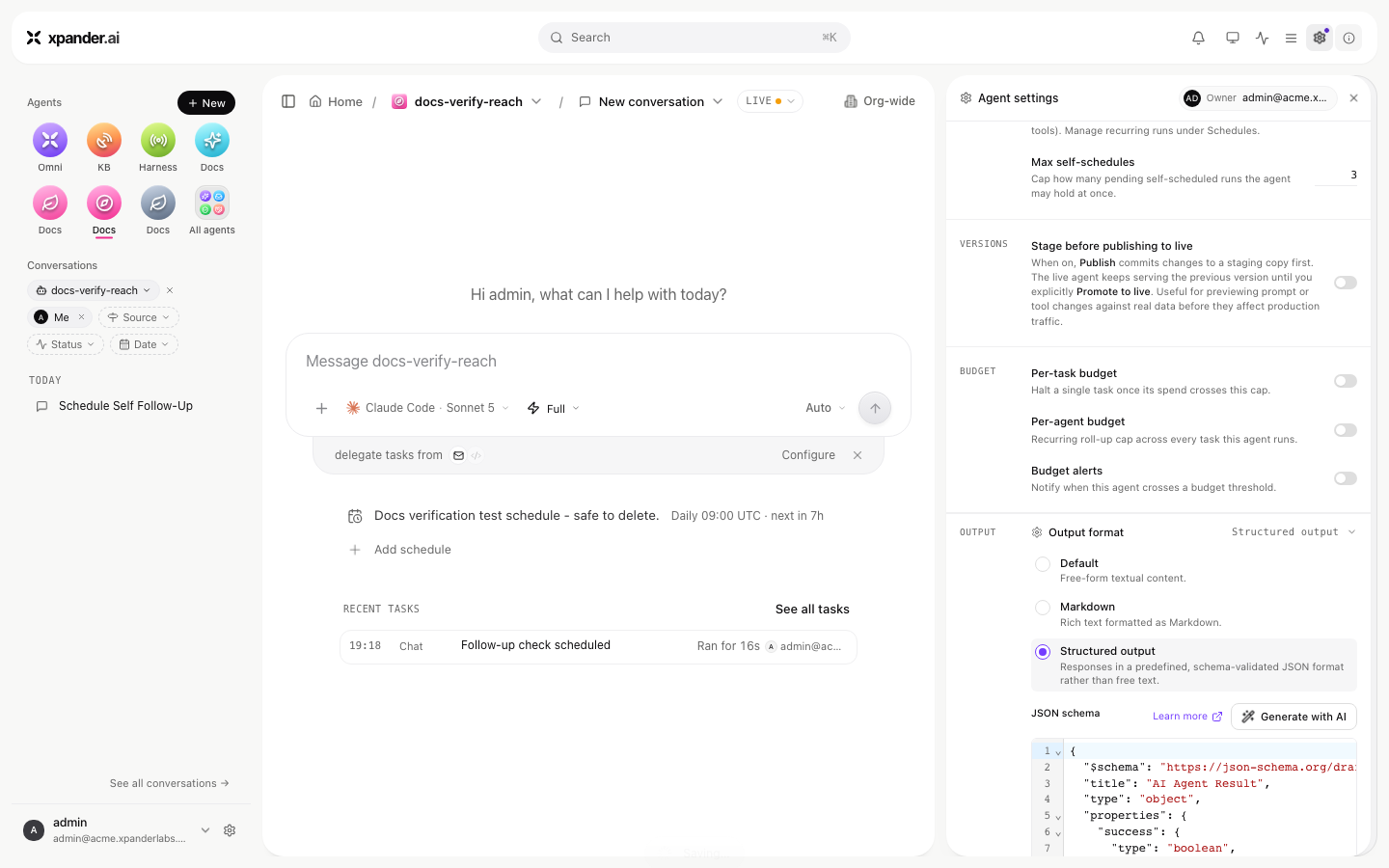Click the xpander.ai logo
Viewport: 1389px width, 868px height.
(x=73, y=38)
